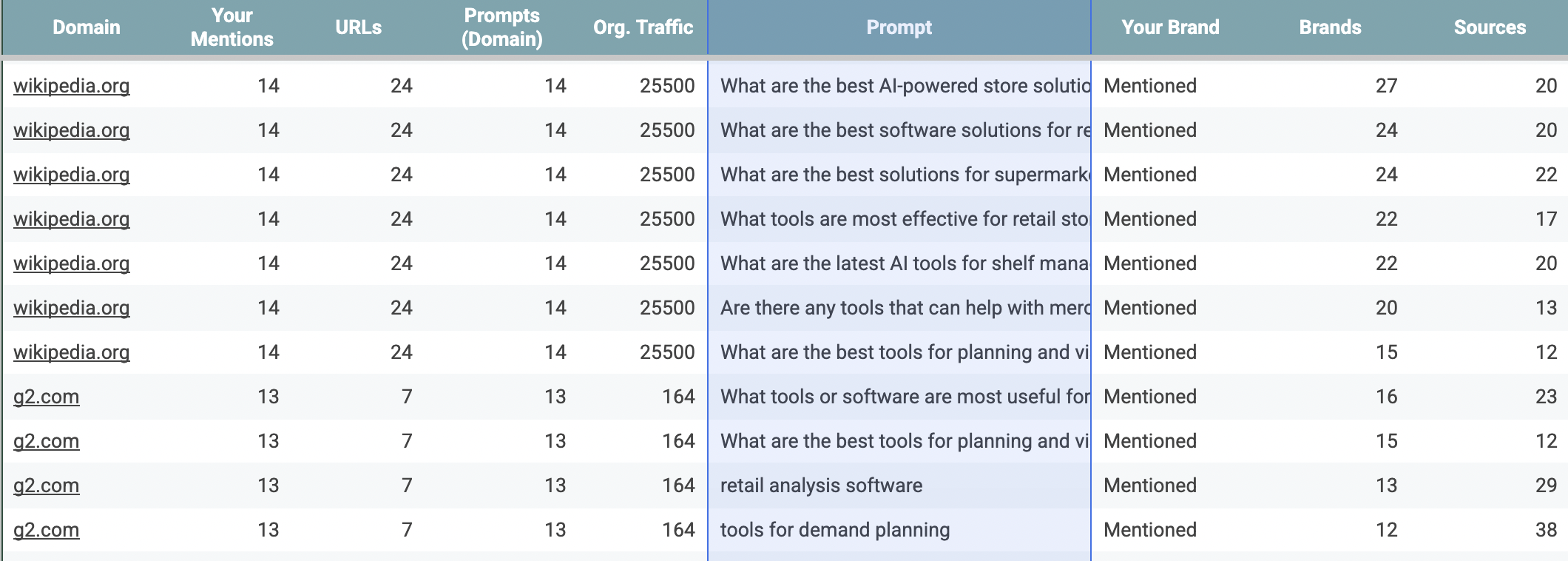Open wikipedia.org link in shelf management row
The width and height of the screenshot is (1568, 561).
[71, 263]
